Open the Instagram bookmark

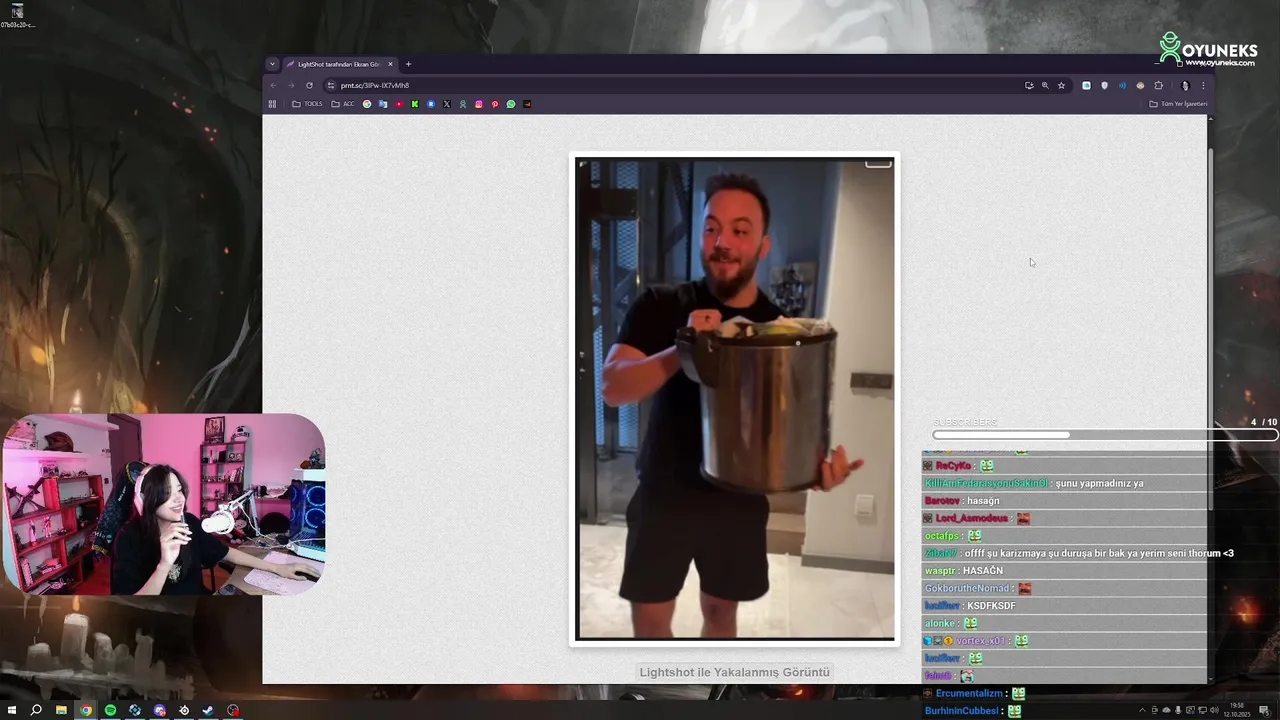479,104
